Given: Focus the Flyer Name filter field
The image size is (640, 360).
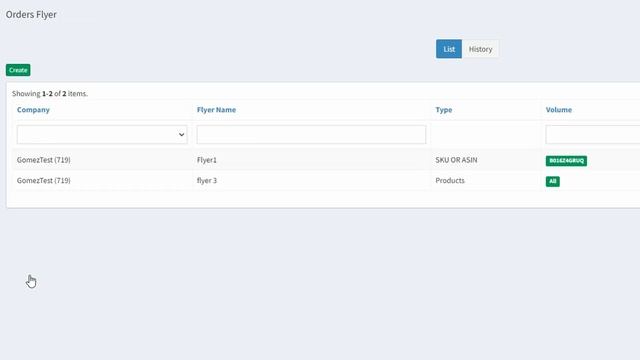Looking at the screenshot, I should click(x=311, y=135).
